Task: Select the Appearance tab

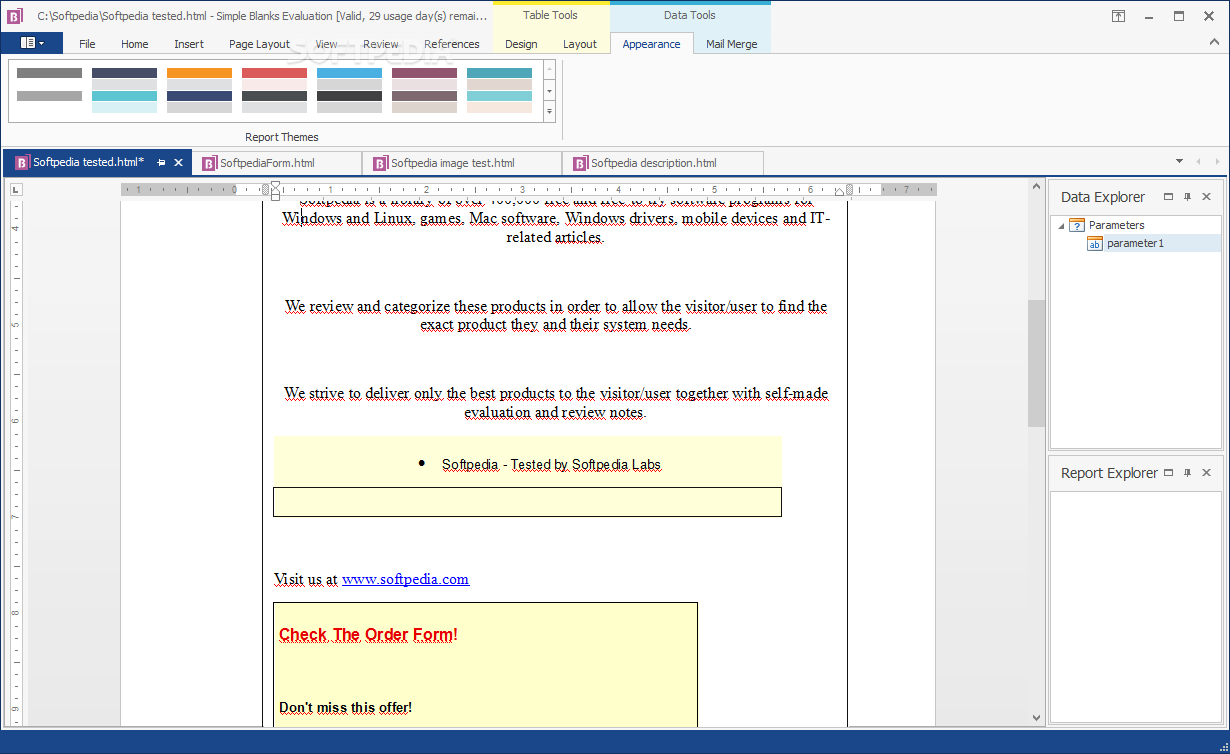Action: 651,44
